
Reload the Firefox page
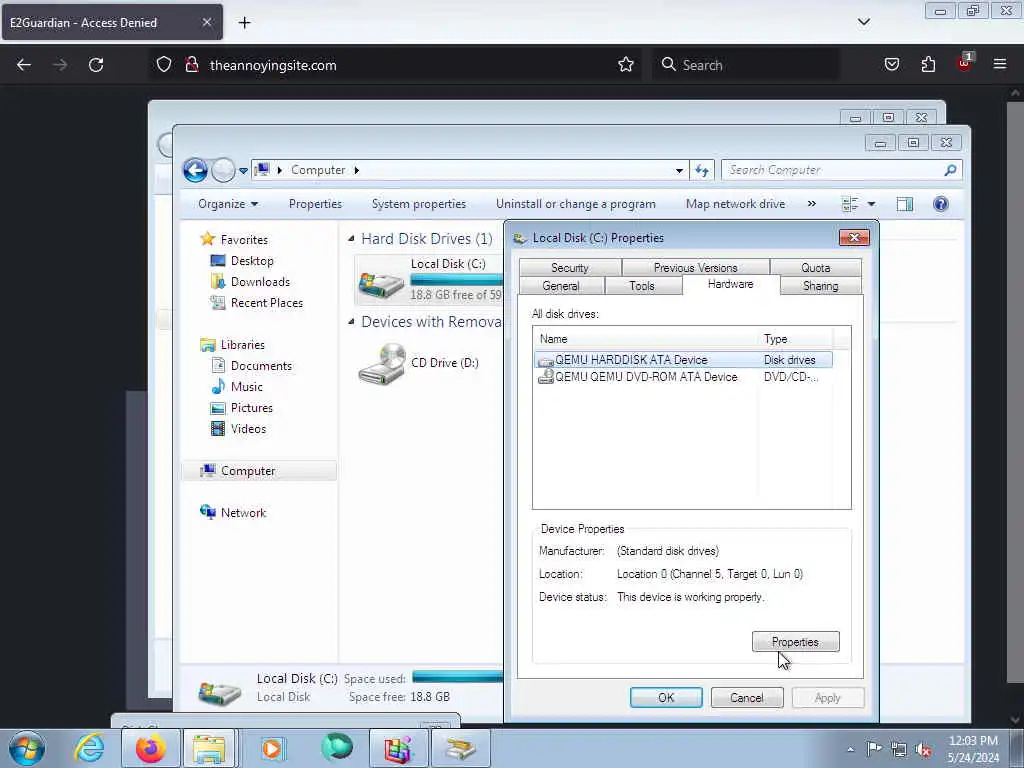coord(96,65)
